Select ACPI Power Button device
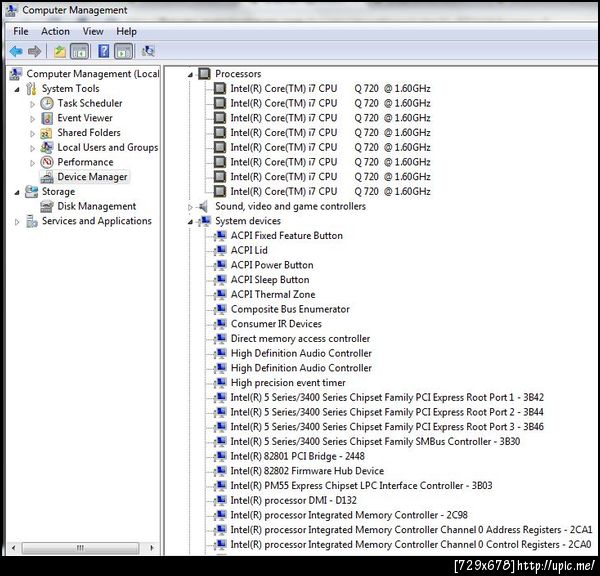The width and height of the screenshot is (600, 576). [x=272, y=265]
